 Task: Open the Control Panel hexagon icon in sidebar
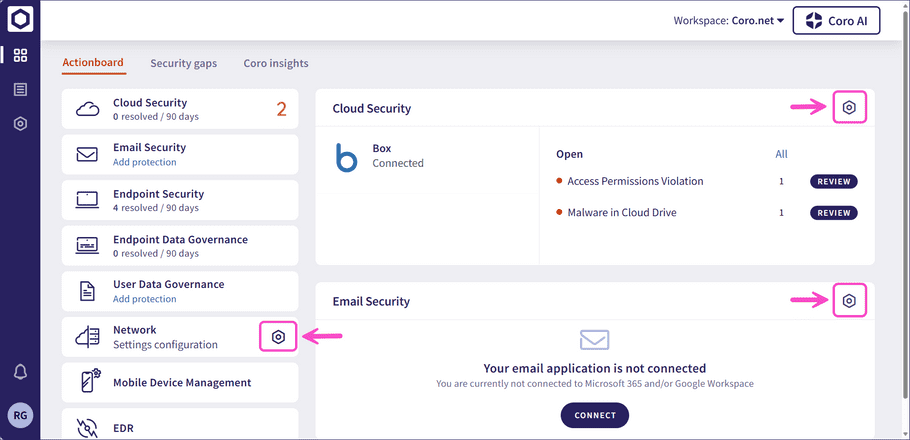(20, 124)
